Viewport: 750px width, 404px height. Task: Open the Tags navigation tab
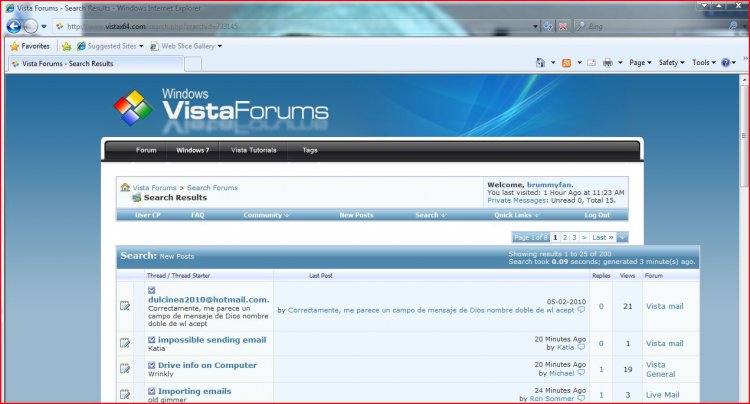point(310,150)
